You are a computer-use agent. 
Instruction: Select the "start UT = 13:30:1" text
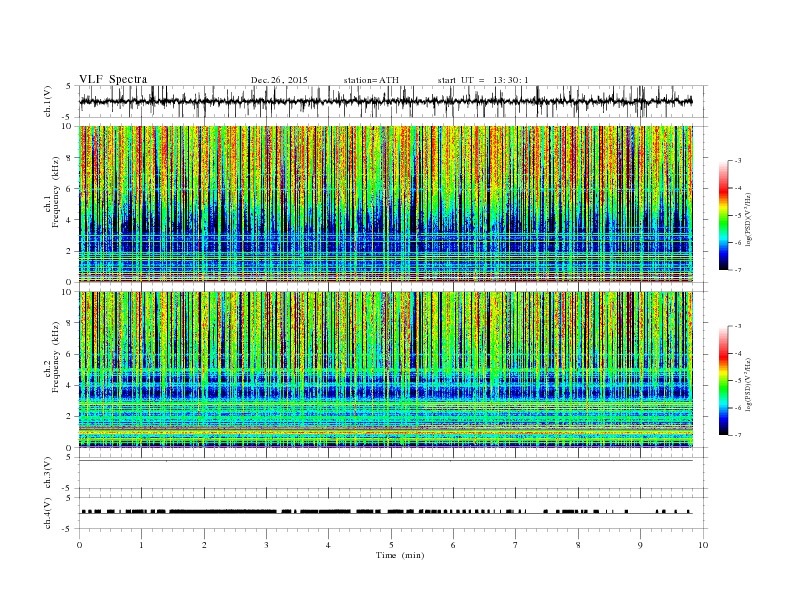(483, 80)
